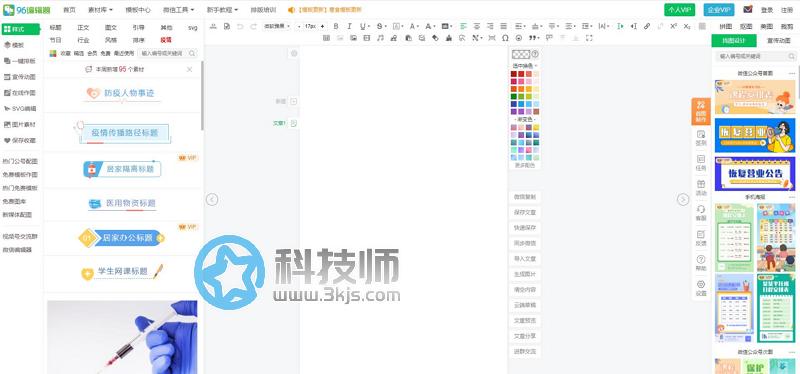Screen dimensions: 800x374
Task: Pick the dark red swatch in palette
Action: pyautogui.click(x=514, y=74)
